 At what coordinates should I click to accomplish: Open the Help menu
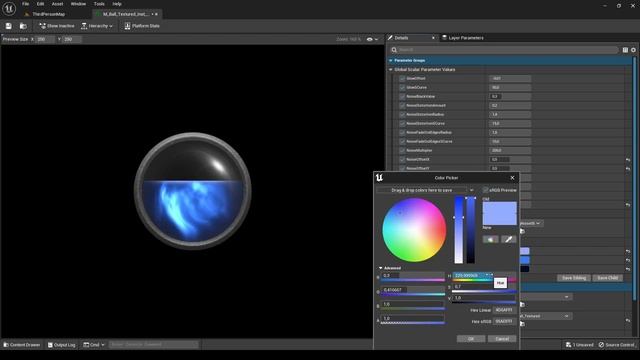click(x=117, y=4)
